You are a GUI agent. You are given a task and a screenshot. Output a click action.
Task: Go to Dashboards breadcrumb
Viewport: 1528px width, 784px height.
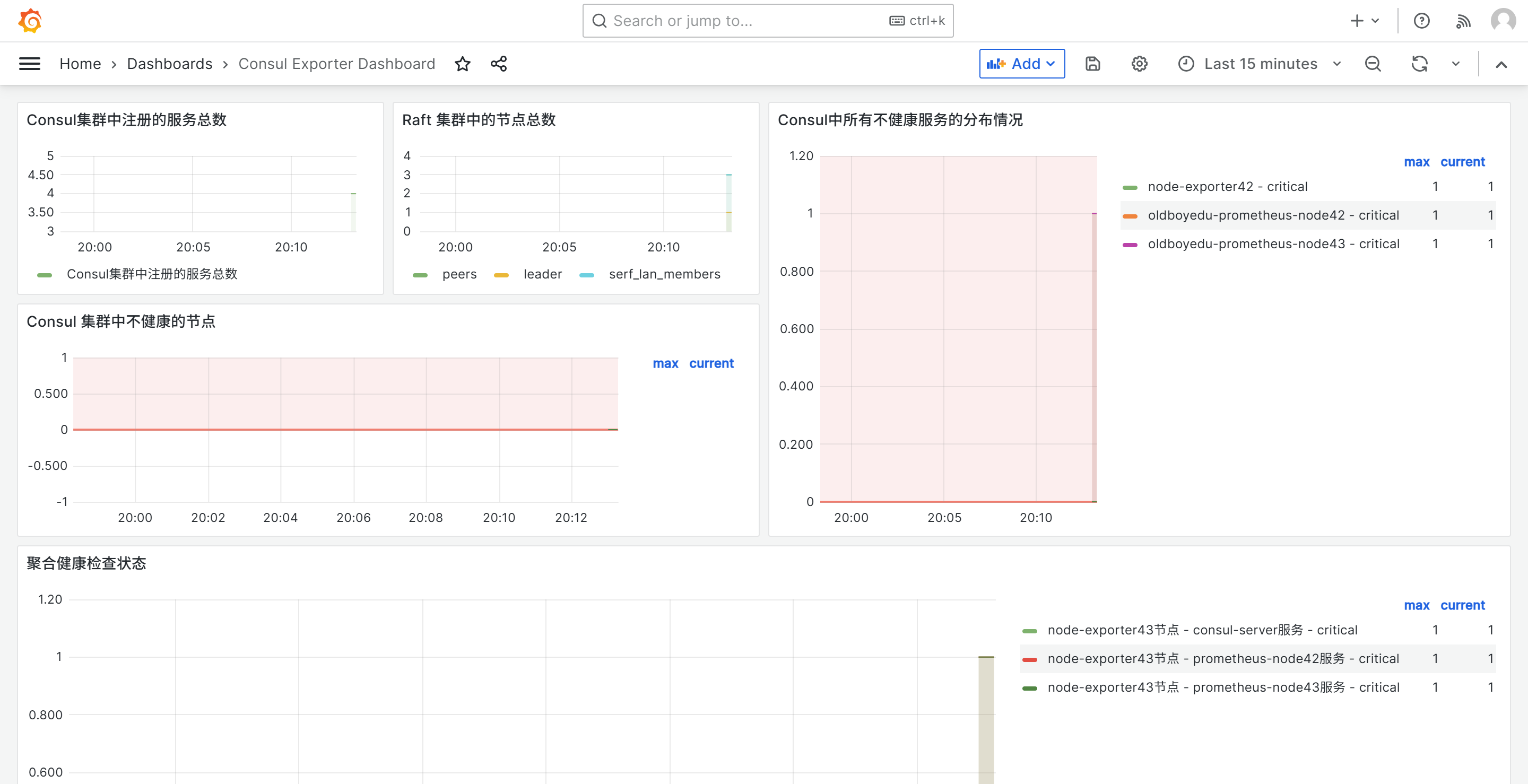[170, 64]
